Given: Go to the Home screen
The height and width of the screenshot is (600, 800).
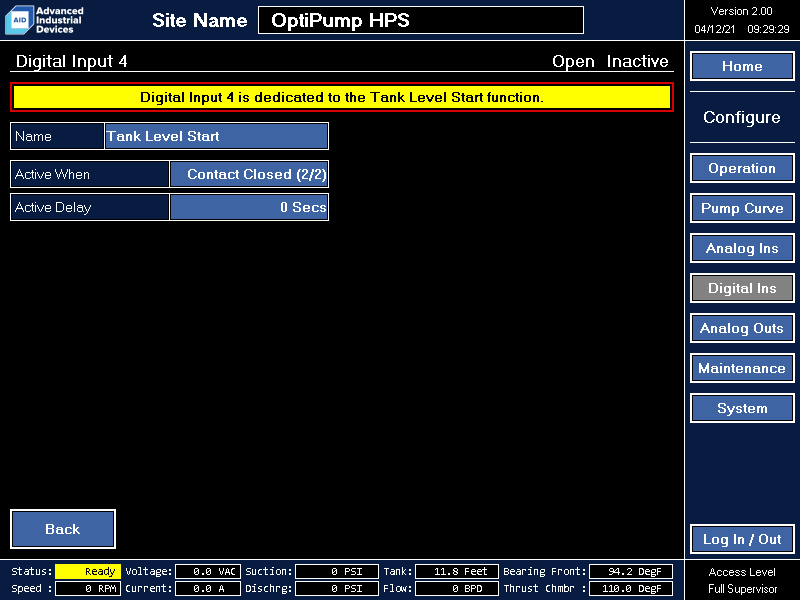Looking at the screenshot, I should point(742,66).
